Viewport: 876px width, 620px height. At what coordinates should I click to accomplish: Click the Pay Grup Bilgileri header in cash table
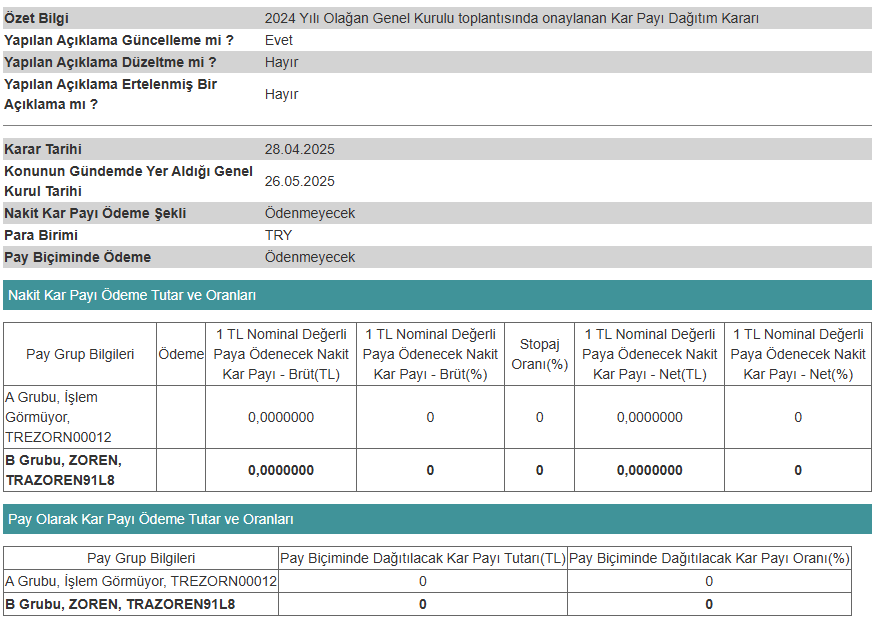tap(80, 354)
